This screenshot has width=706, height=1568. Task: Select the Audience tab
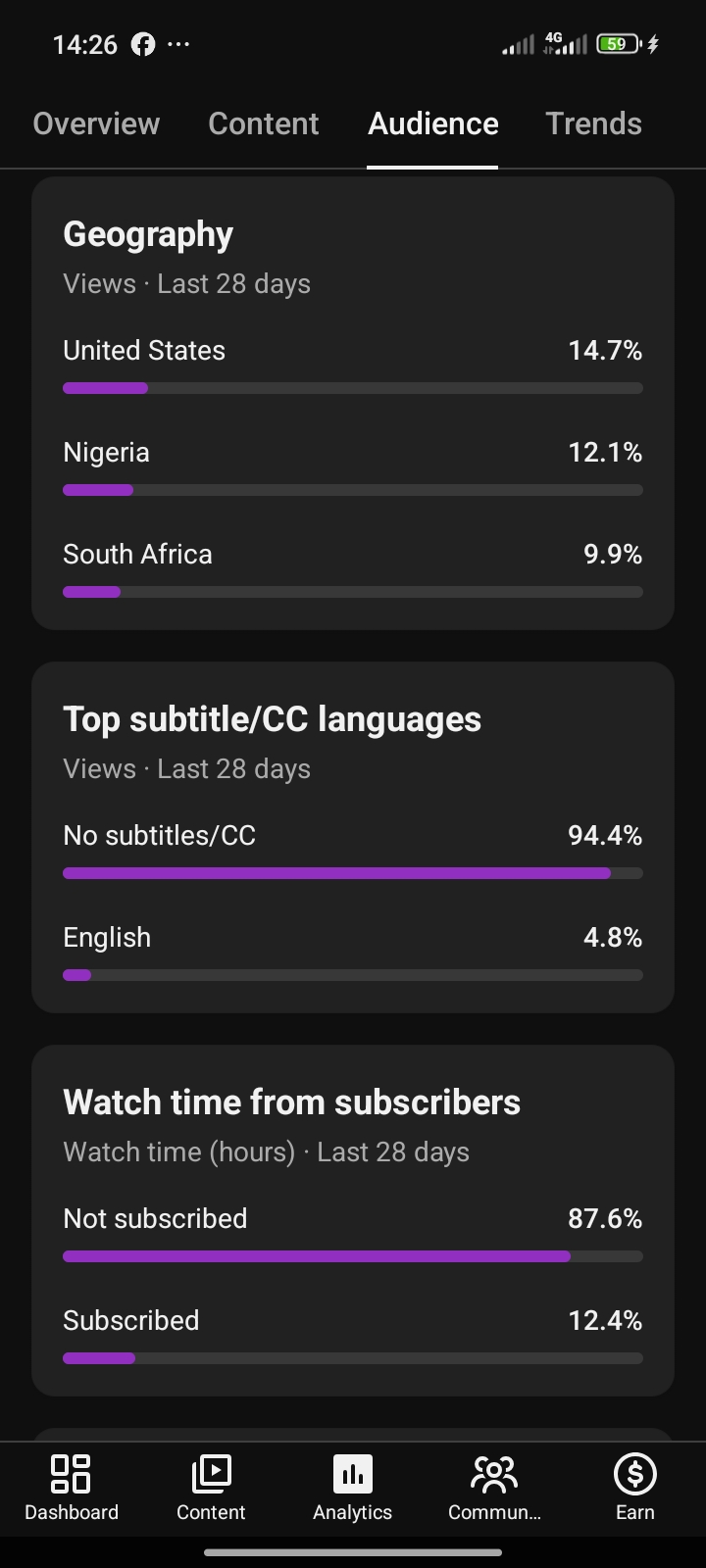(x=432, y=123)
